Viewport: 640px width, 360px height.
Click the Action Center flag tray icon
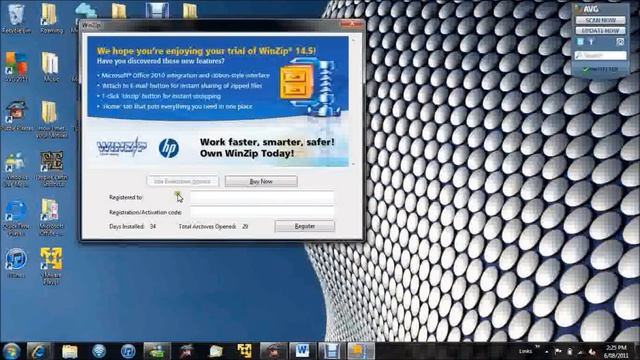tap(558, 351)
